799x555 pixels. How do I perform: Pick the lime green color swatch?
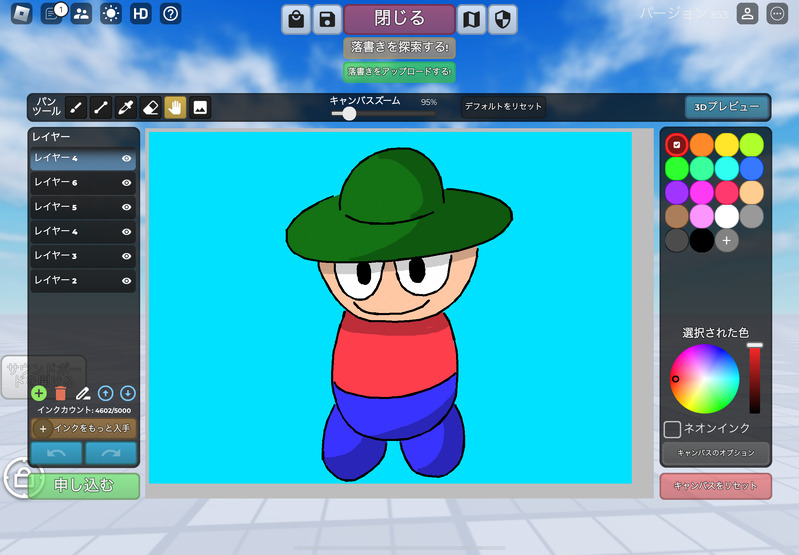pos(752,145)
